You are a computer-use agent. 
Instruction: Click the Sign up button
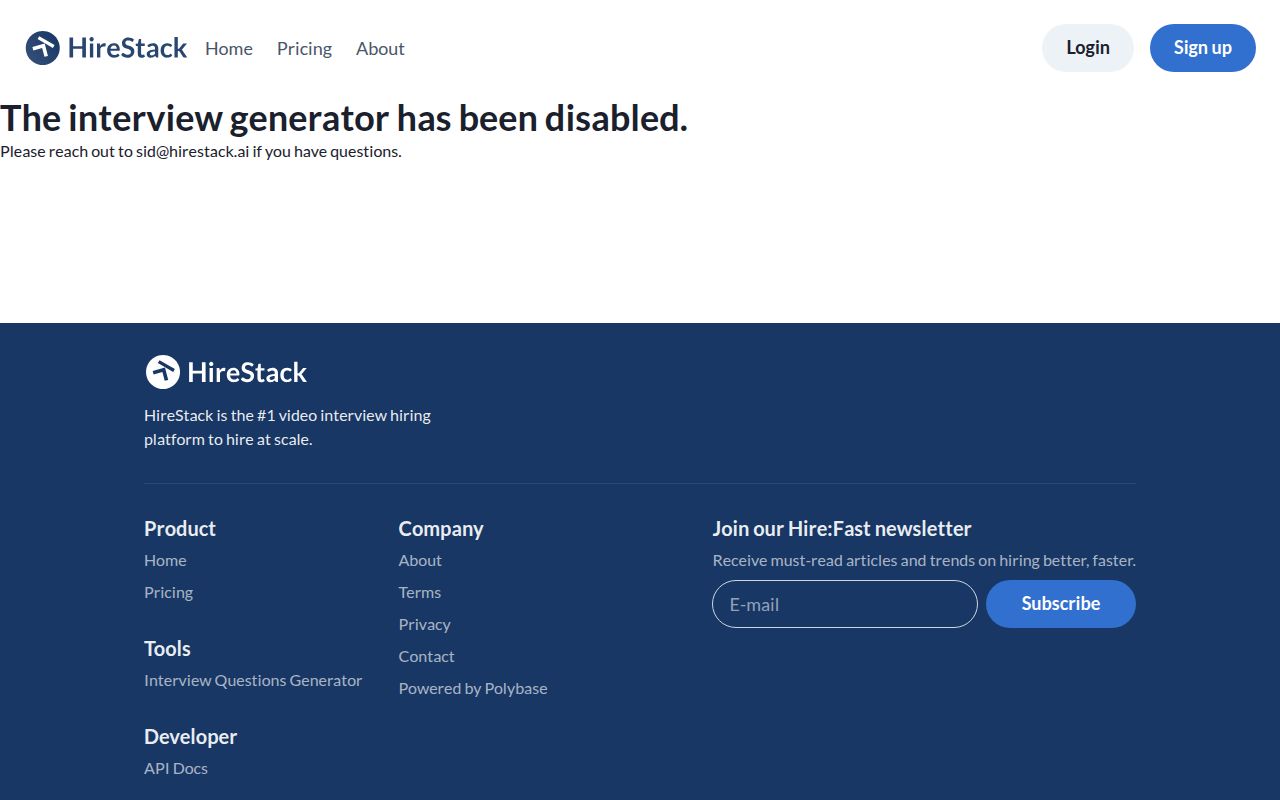[x=1203, y=48]
